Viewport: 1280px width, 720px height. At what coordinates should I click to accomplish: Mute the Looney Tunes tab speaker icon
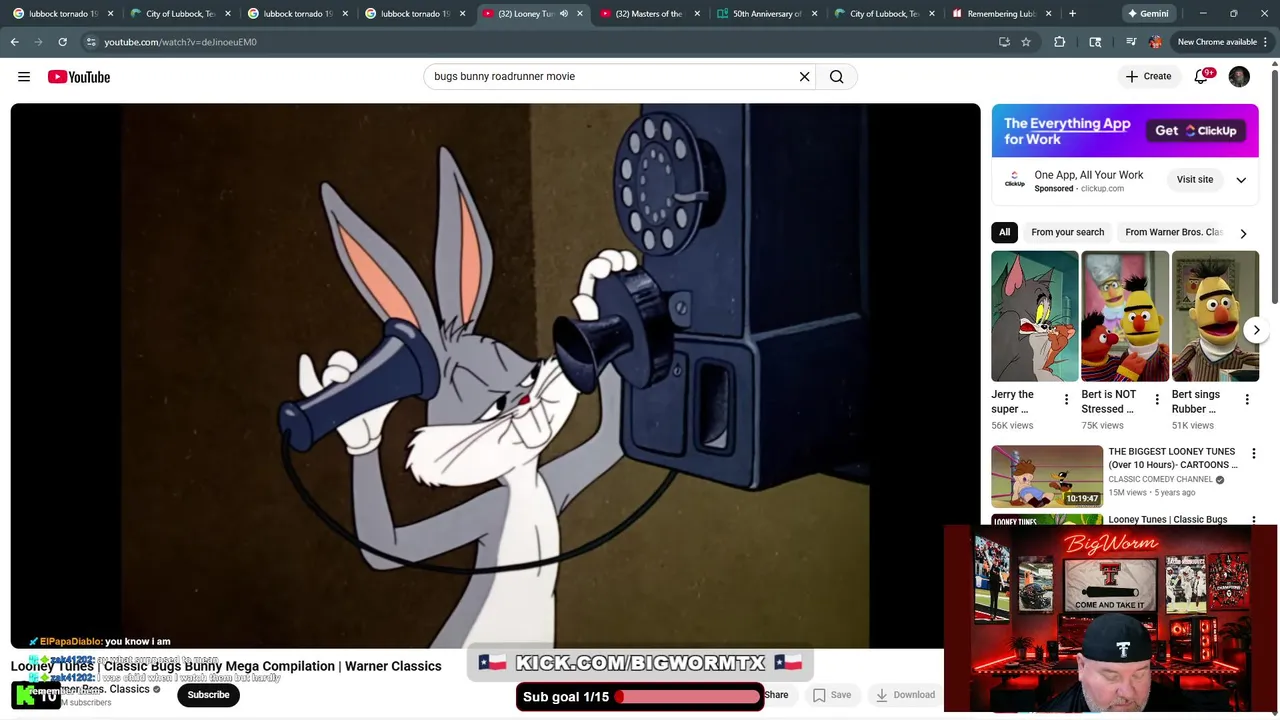coord(564,14)
